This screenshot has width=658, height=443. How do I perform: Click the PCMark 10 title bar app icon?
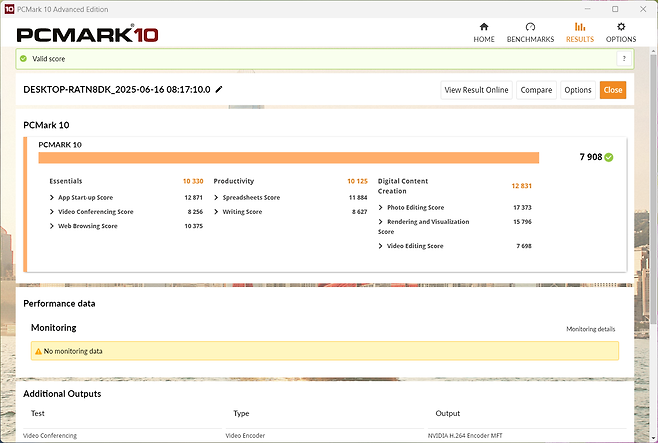point(9,8)
